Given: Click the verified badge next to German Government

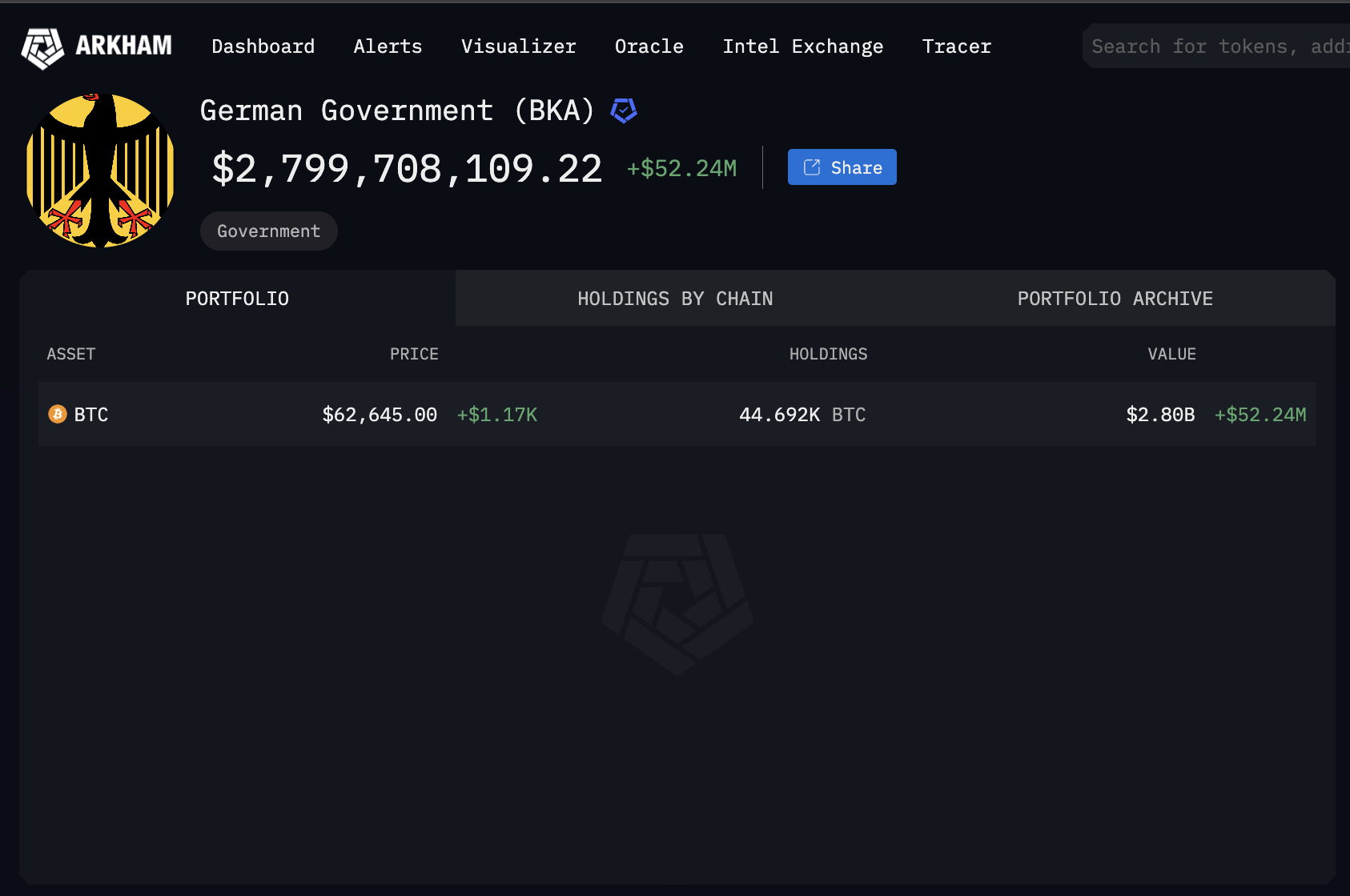Looking at the screenshot, I should (624, 110).
